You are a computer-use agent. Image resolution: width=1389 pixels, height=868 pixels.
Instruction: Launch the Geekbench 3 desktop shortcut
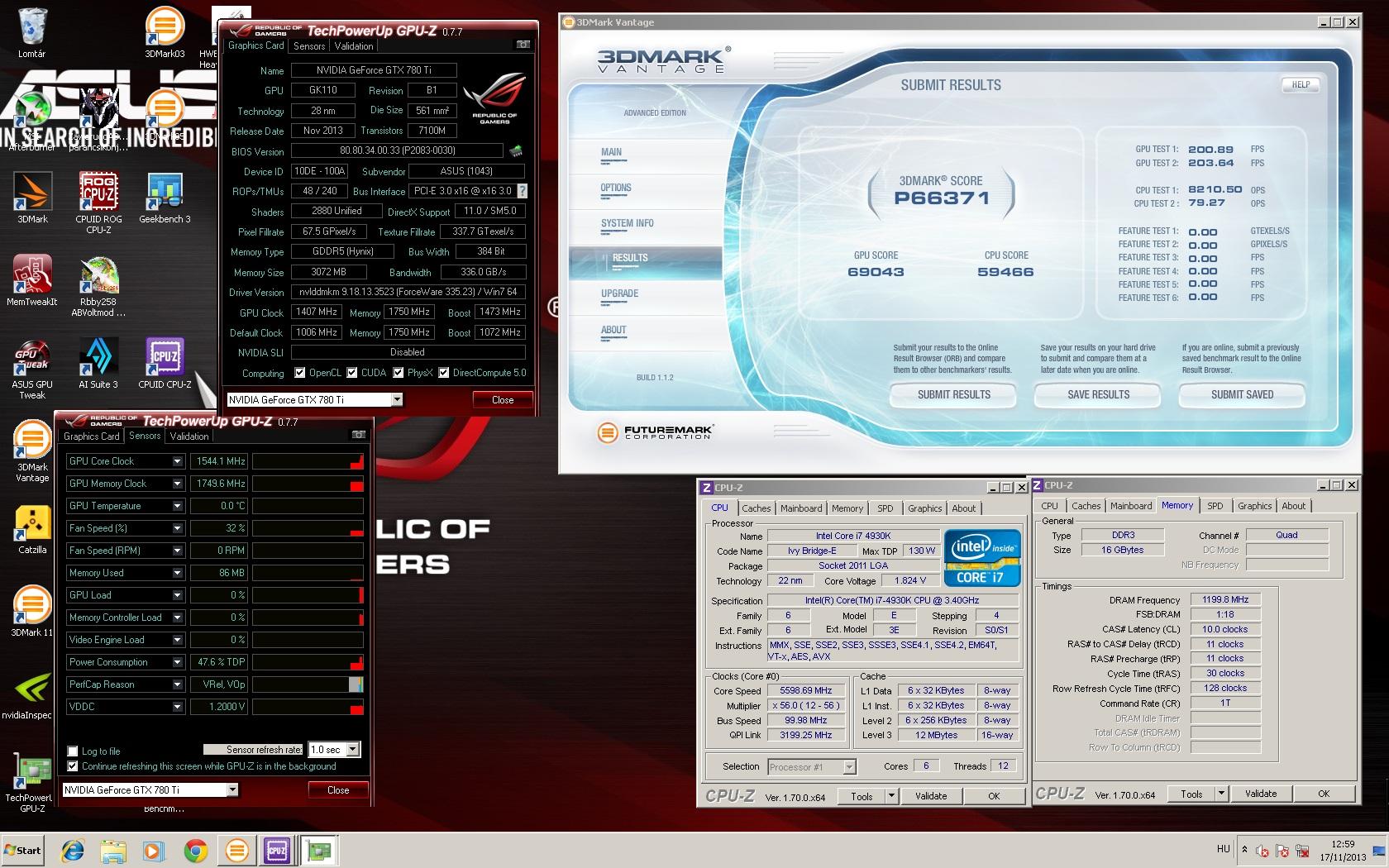point(165,198)
